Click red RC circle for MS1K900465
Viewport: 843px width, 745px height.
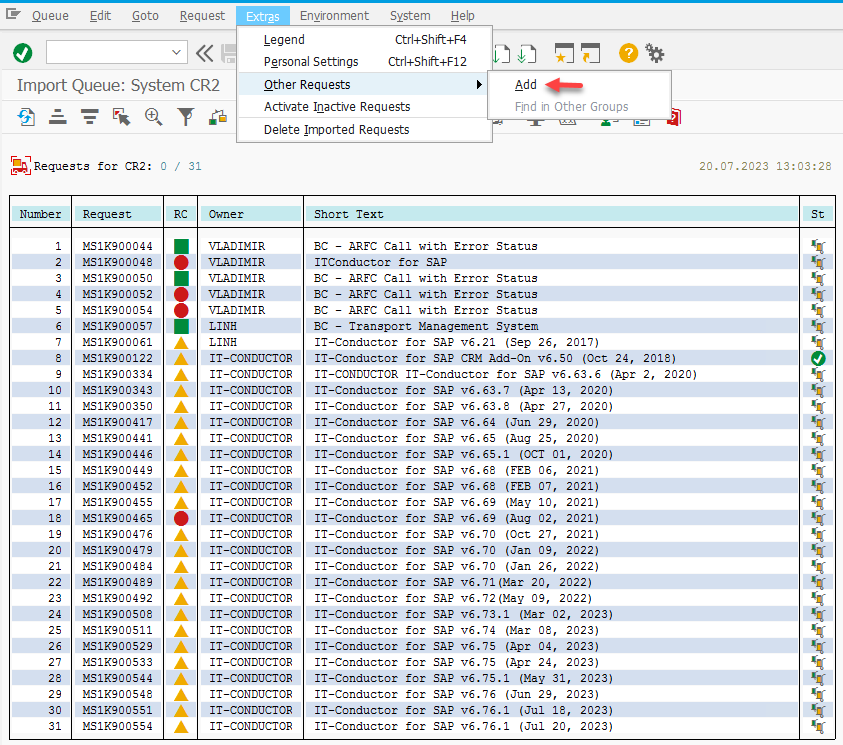coord(181,518)
